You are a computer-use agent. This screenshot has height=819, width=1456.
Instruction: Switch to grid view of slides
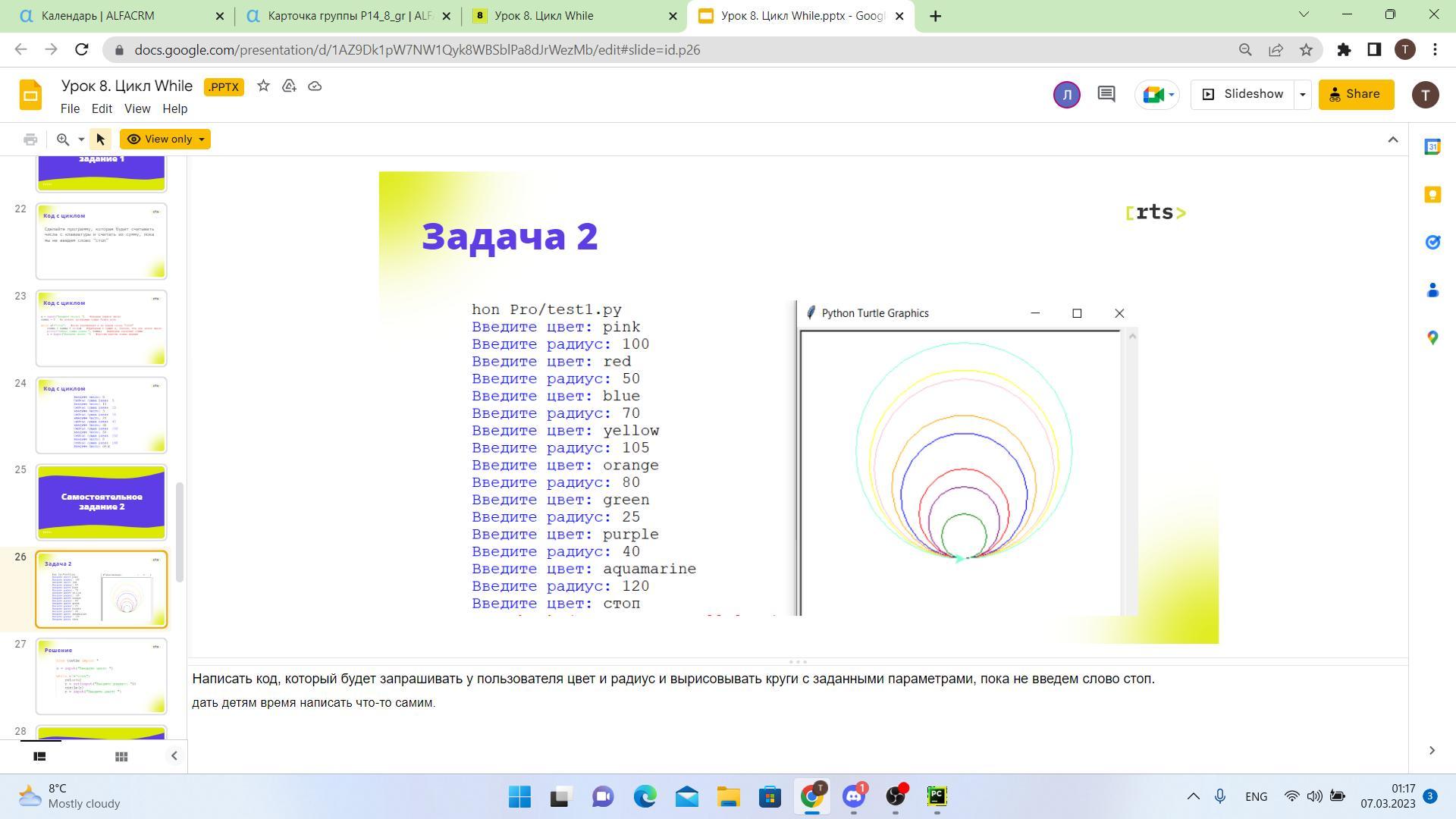[x=121, y=756]
